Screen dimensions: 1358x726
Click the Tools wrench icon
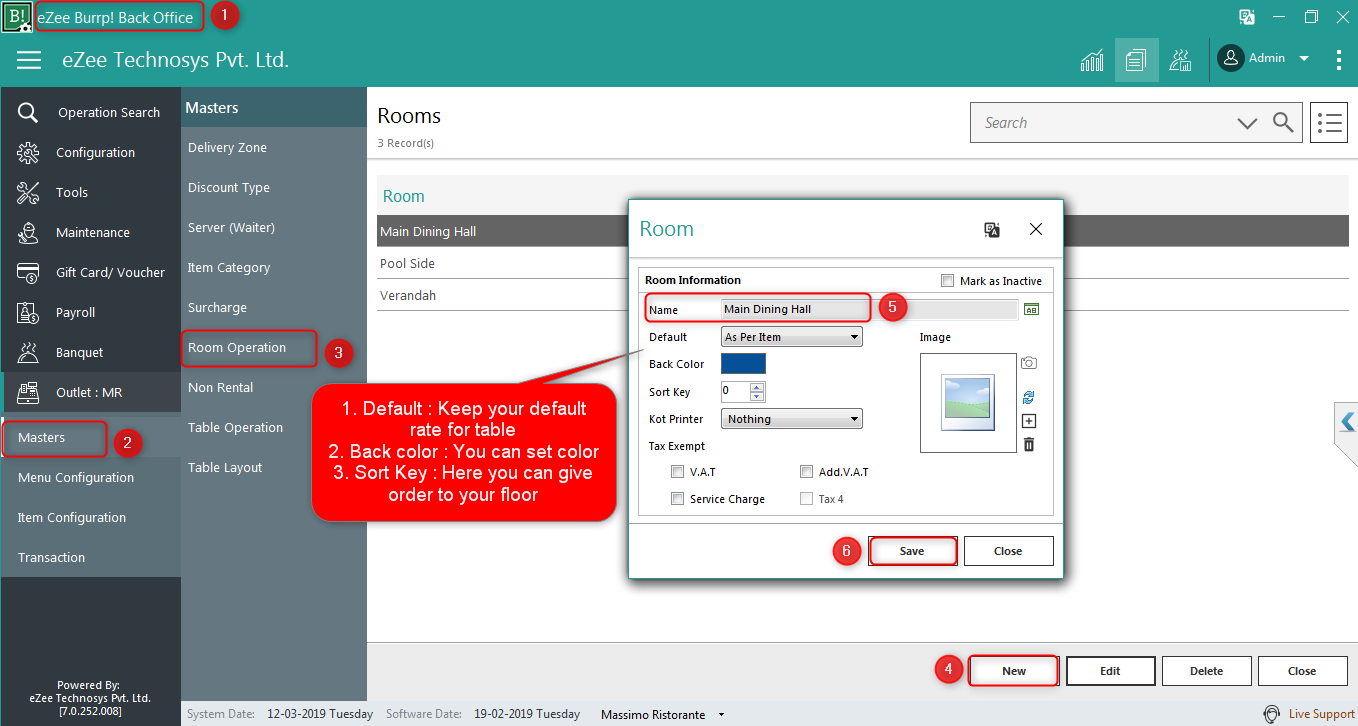coord(28,192)
